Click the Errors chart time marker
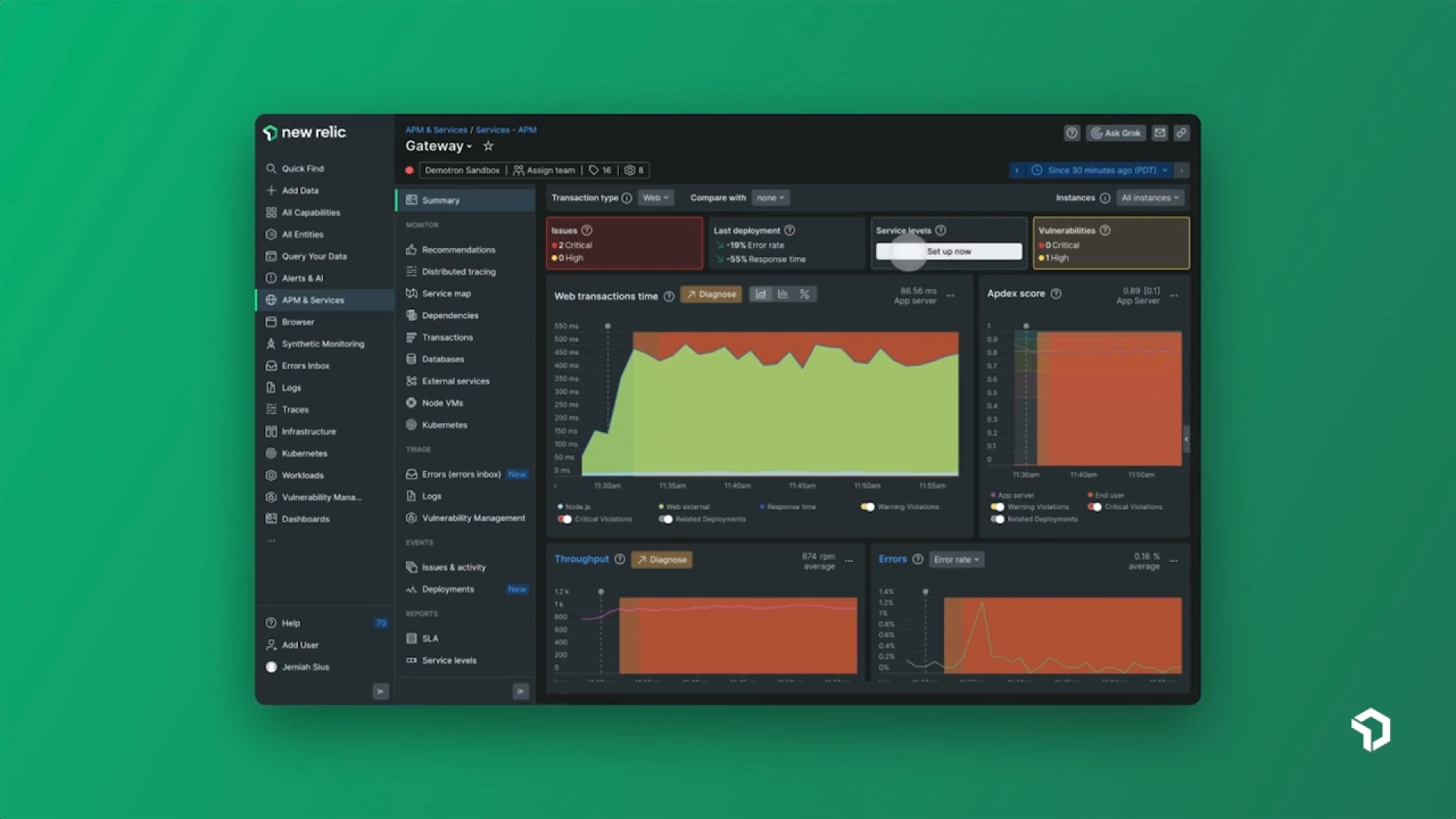This screenshot has width=1456, height=819. (x=925, y=591)
